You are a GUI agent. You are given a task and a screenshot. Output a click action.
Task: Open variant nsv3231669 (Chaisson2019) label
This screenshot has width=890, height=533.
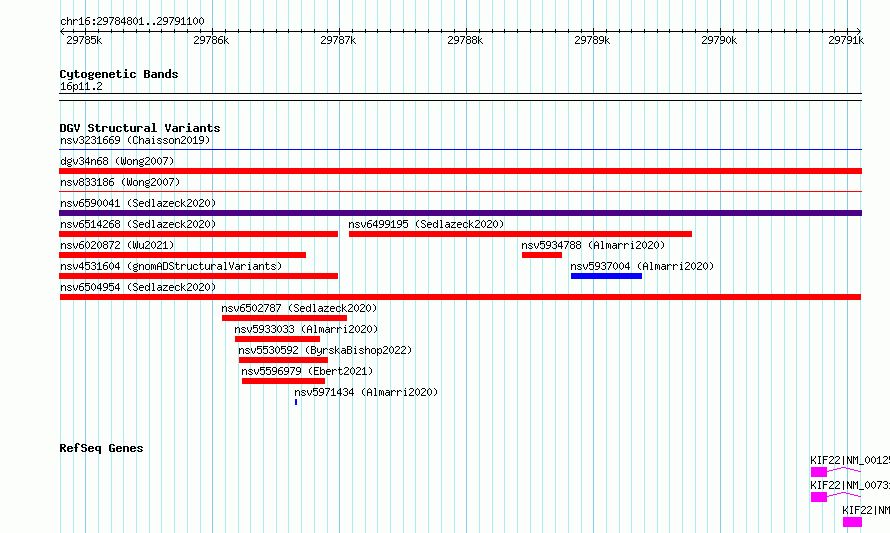(x=135, y=140)
